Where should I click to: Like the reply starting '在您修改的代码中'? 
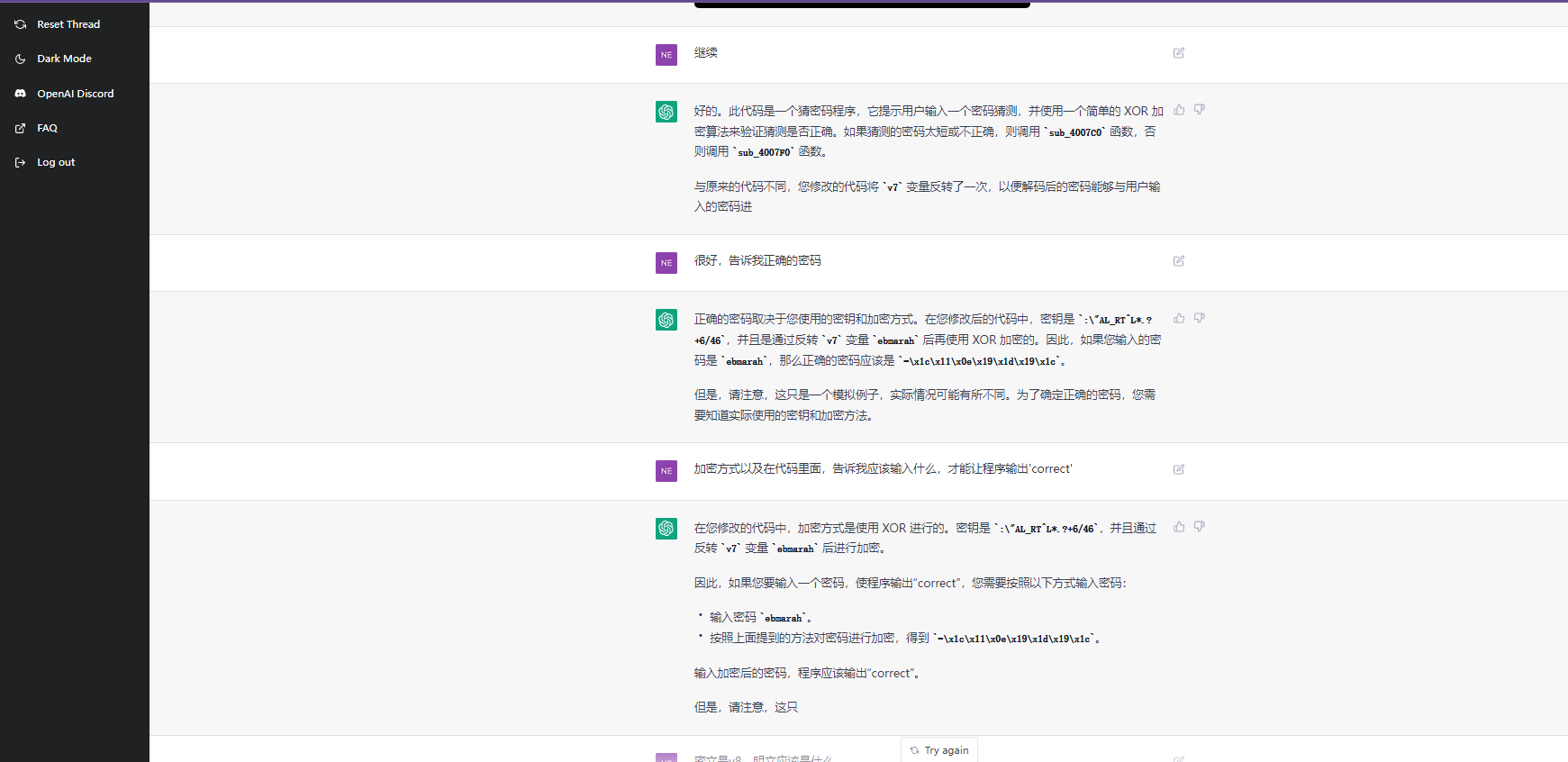click(1179, 527)
